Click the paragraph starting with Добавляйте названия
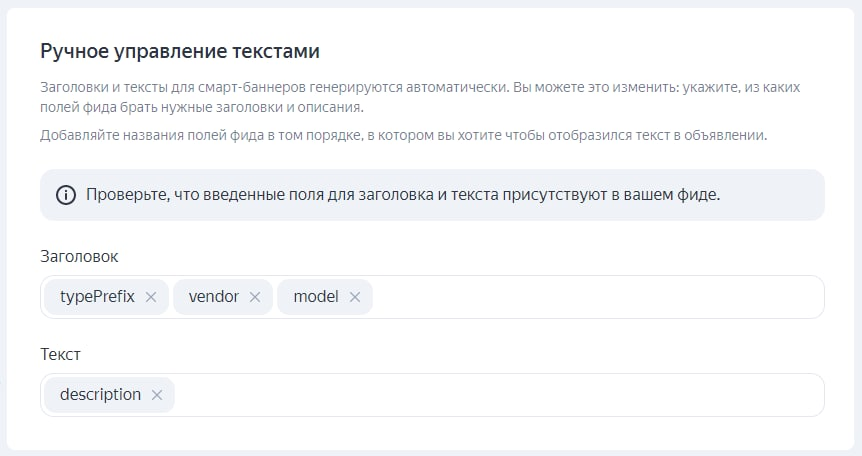This screenshot has width=862, height=456. [403, 135]
